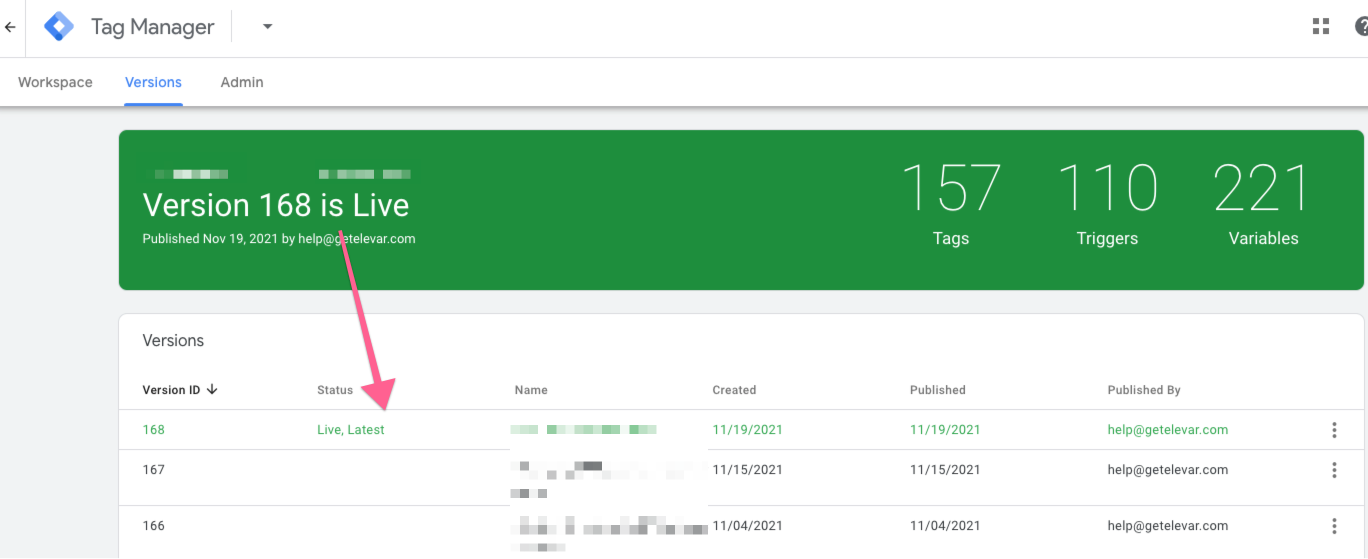Click the Status column header
Image resolution: width=1368 pixels, height=559 pixels.
pyautogui.click(x=335, y=390)
